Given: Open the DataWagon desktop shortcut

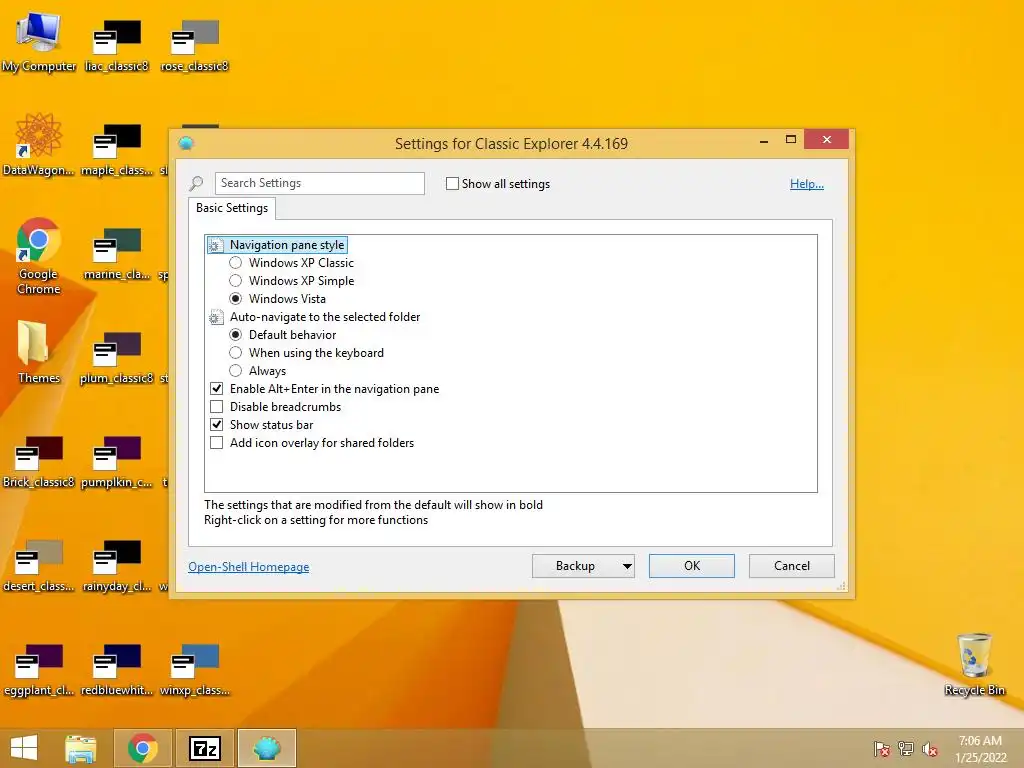Looking at the screenshot, I should (x=39, y=144).
